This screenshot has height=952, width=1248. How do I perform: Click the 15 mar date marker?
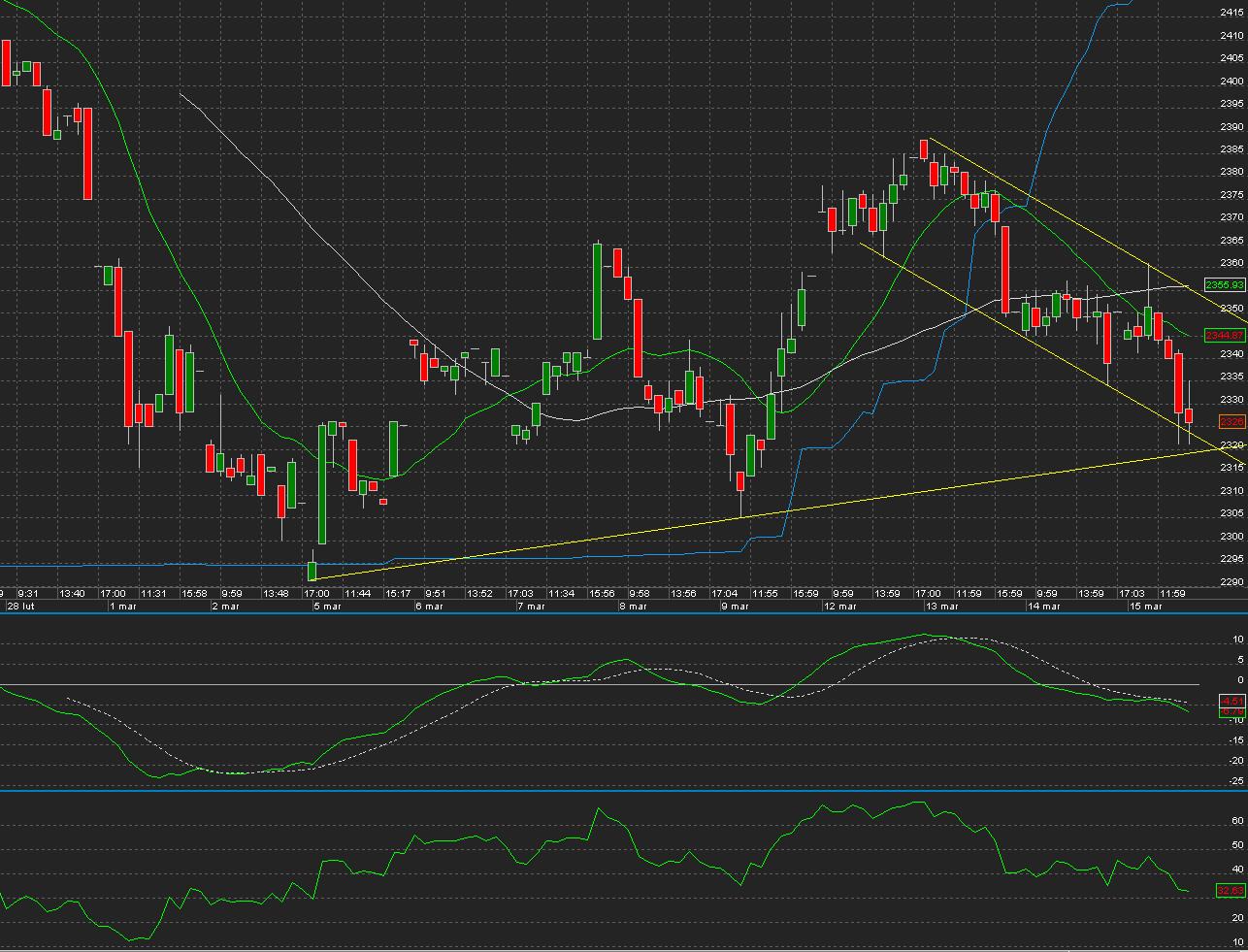pyautogui.click(x=1145, y=606)
